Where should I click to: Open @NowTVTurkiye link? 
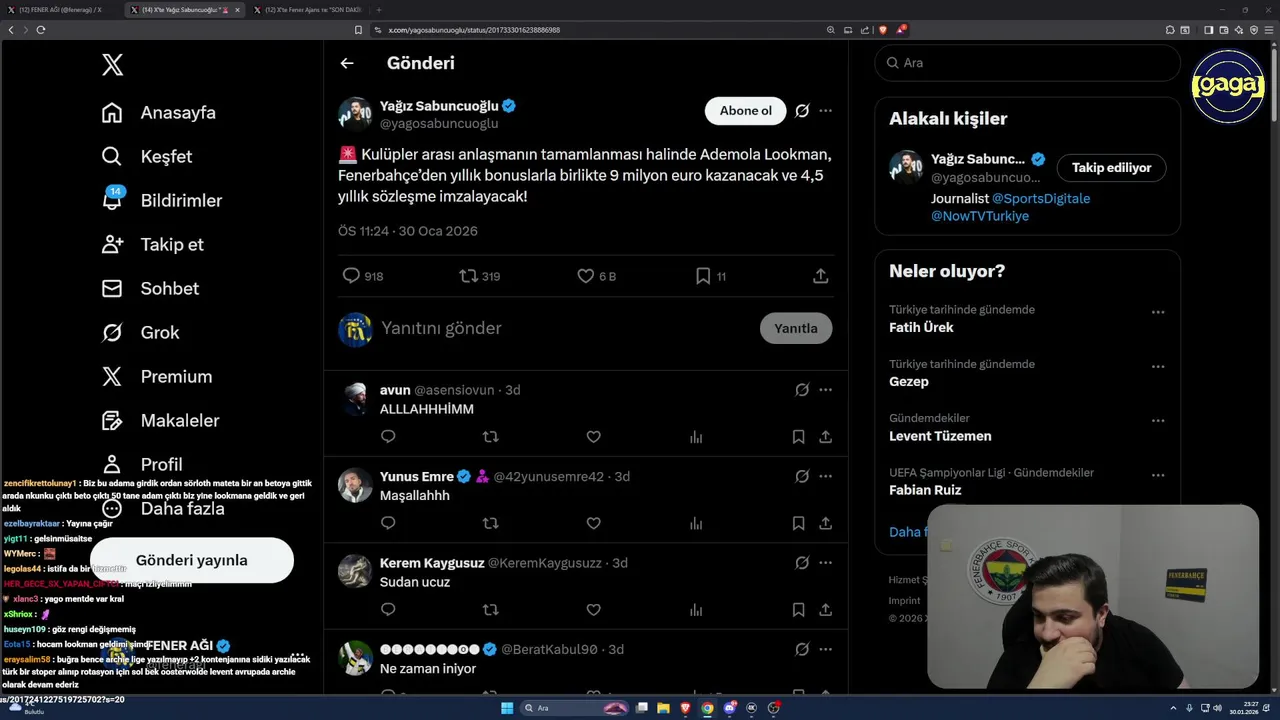click(980, 216)
